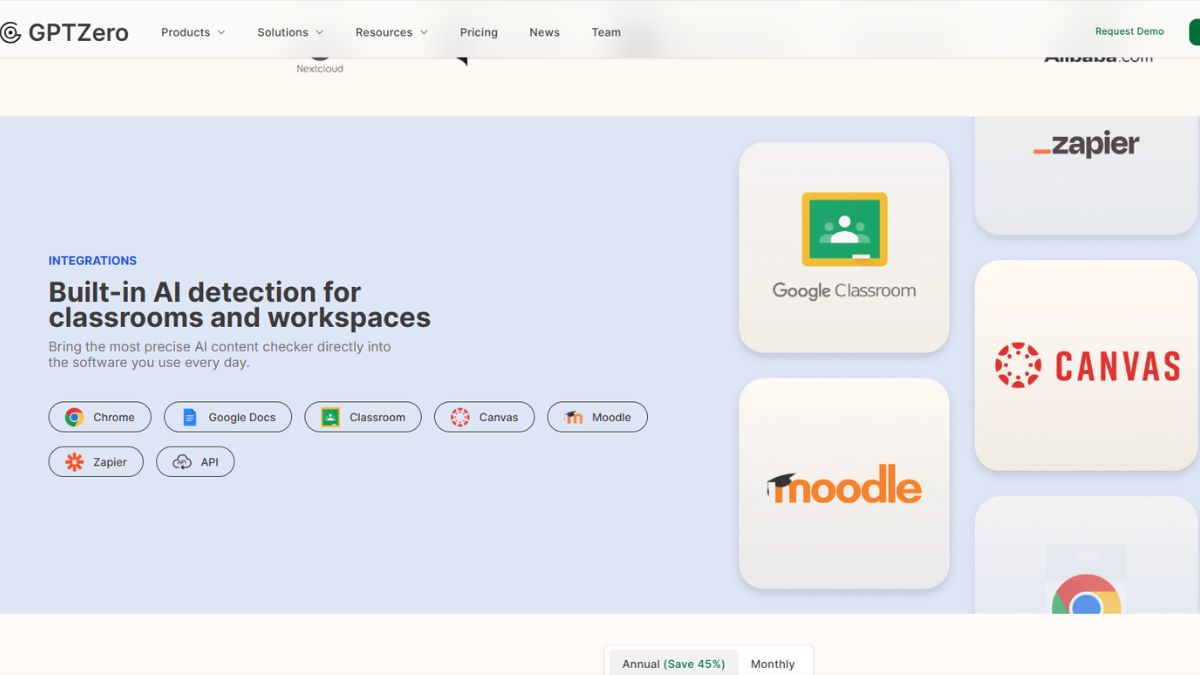Click the Moodle integration button
This screenshot has height=675, width=1200.
pyautogui.click(x=597, y=417)
